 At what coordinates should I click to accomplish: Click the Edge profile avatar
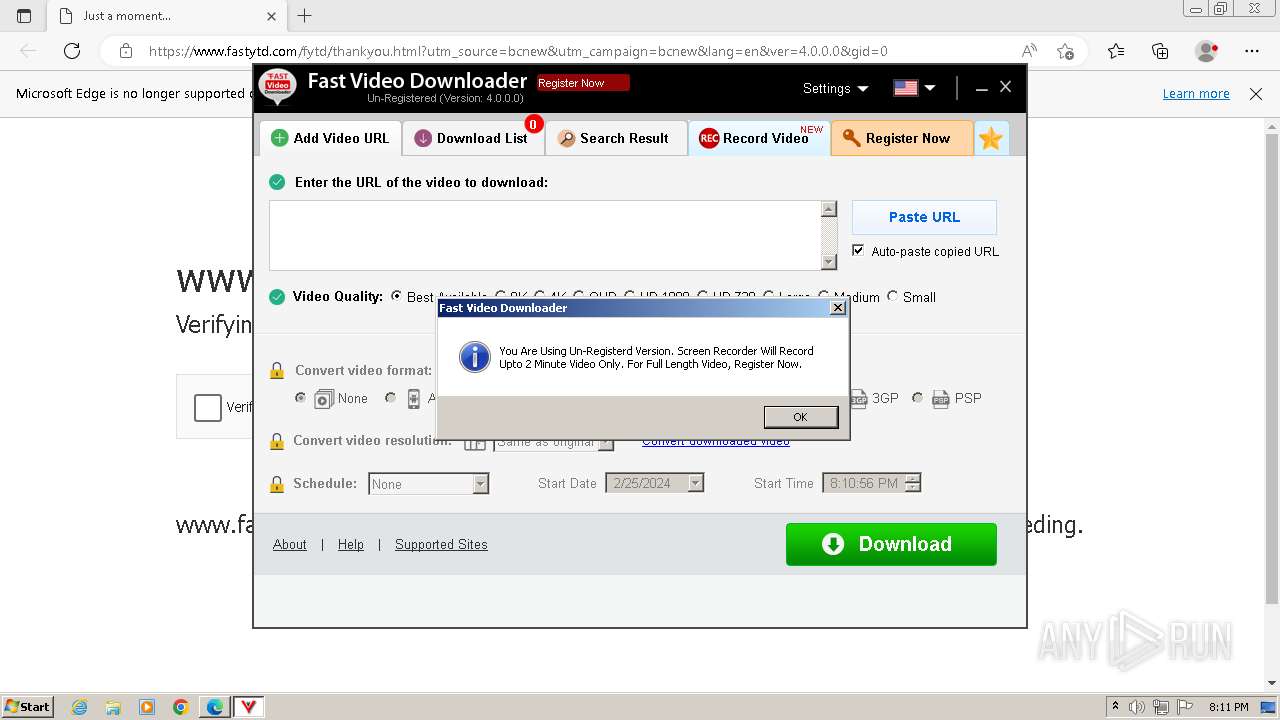(1207, 51)
